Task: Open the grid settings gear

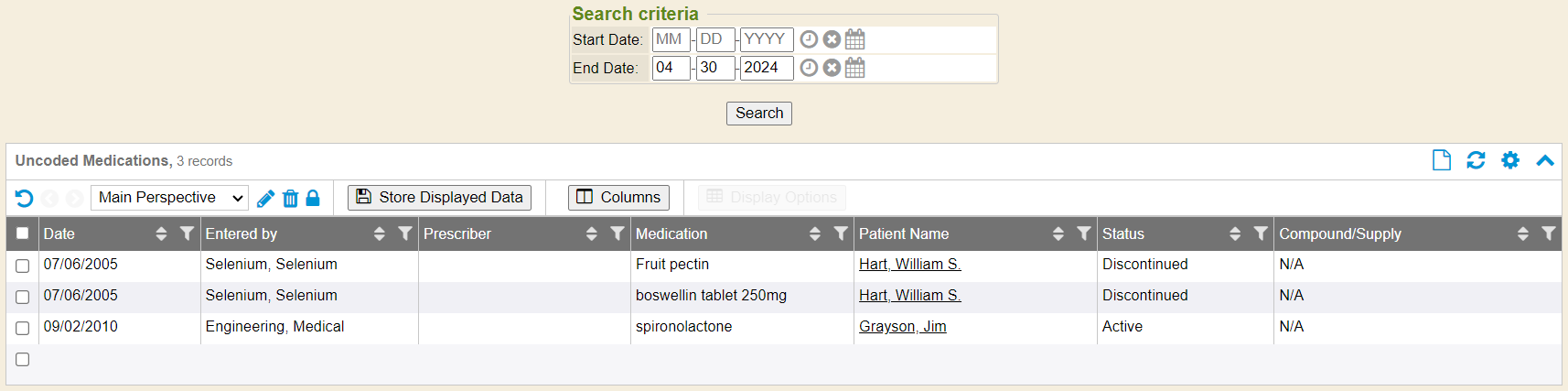Action: [x=1510, y=160]
